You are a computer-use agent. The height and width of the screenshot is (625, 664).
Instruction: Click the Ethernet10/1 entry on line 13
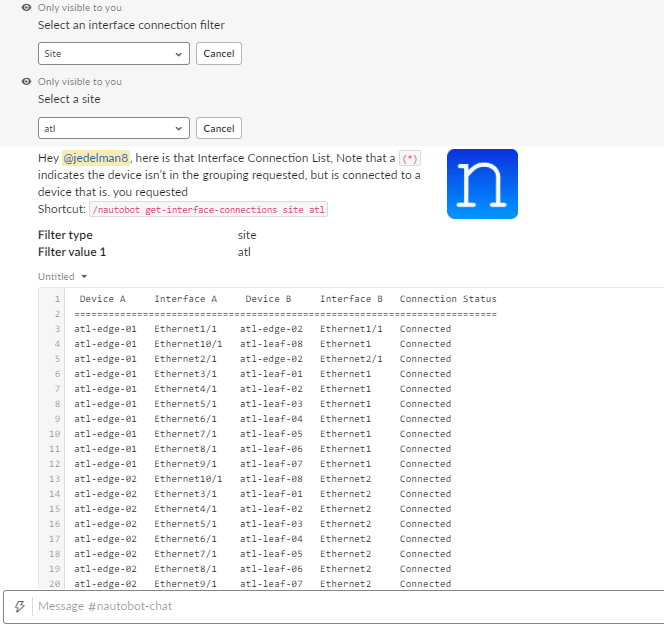coord(188,479)
